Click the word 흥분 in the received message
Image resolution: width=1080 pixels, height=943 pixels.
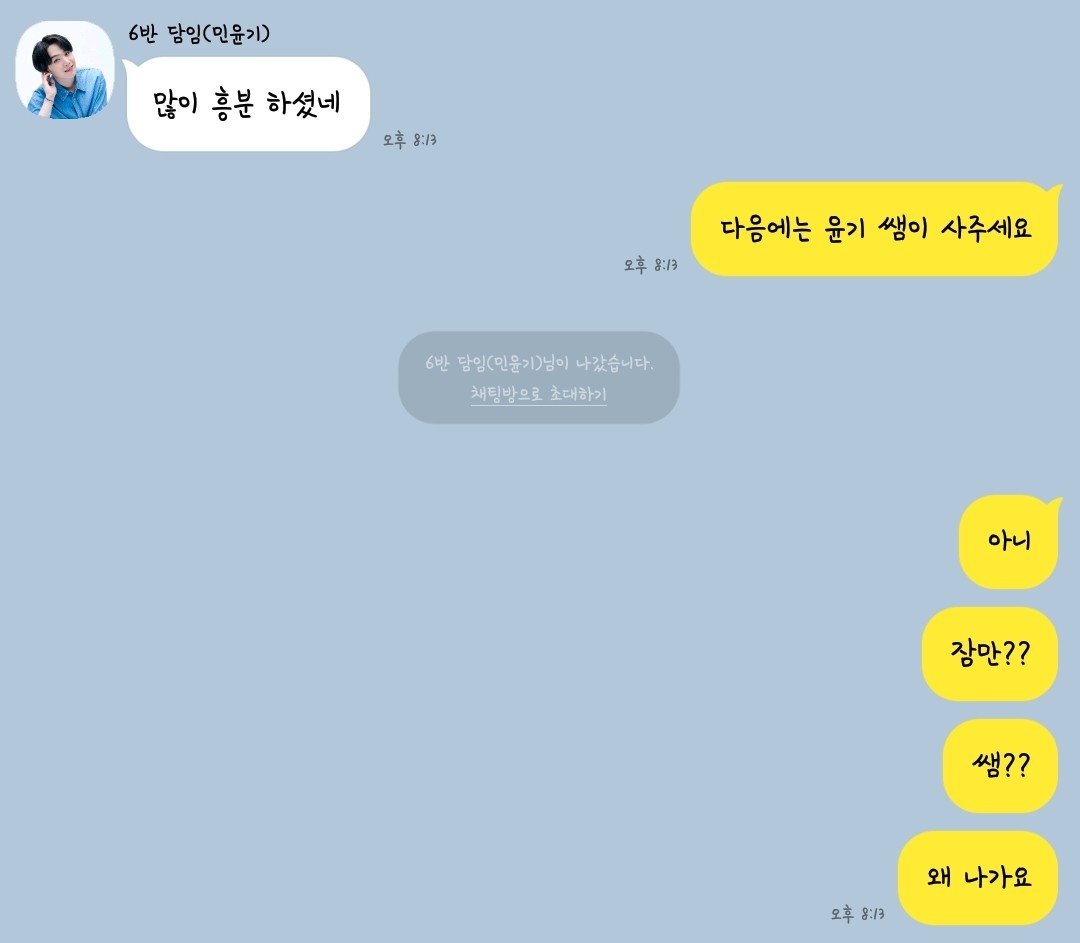[232, 104]
